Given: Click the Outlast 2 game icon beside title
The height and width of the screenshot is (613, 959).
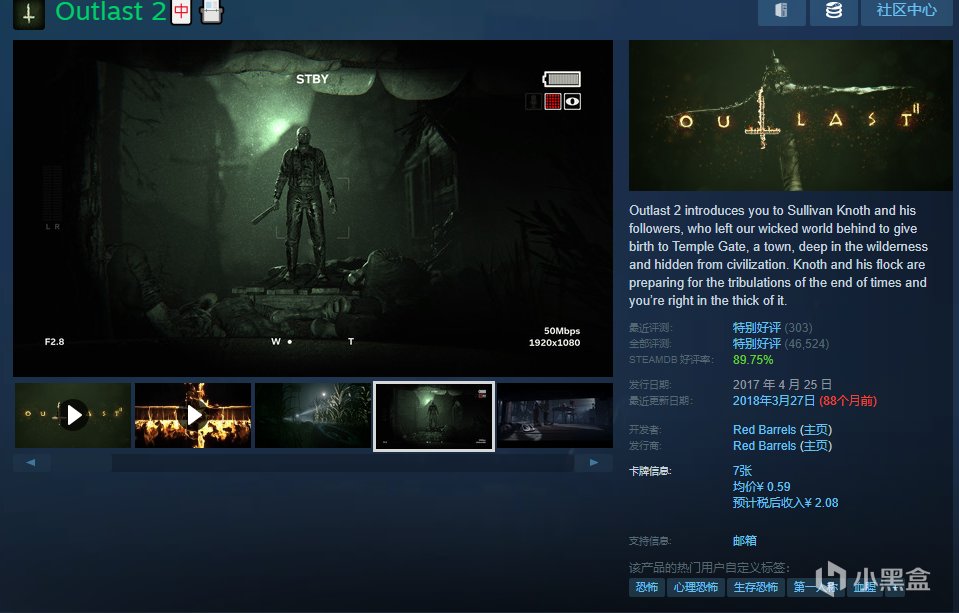Looking at the screenshot, I should click(29, 13).
